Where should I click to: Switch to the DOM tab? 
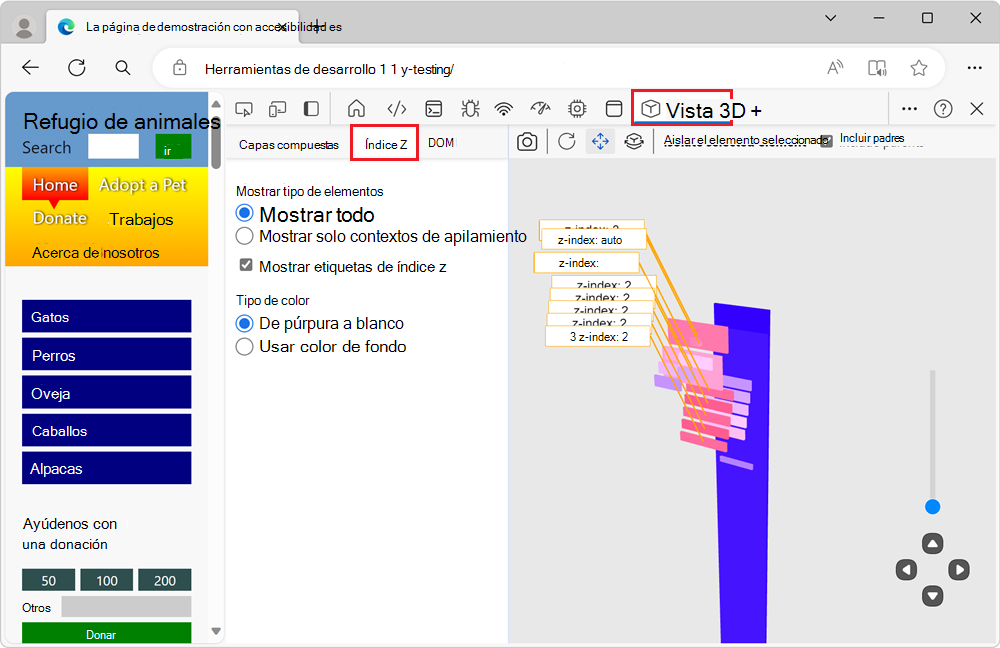(x=441, y=143)
